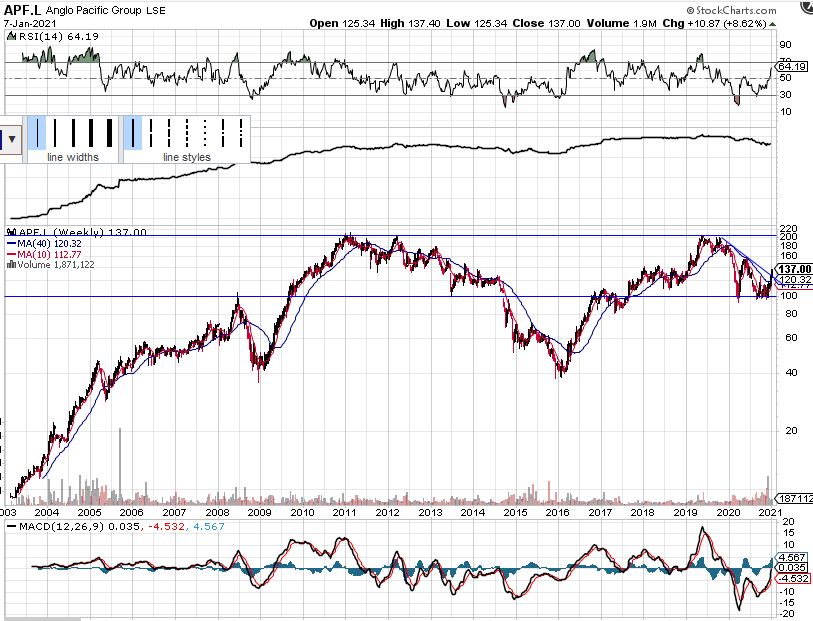The width and height of the screenshot is (813, 621).
Task: Select the solid line style
Action: [133, 133]
